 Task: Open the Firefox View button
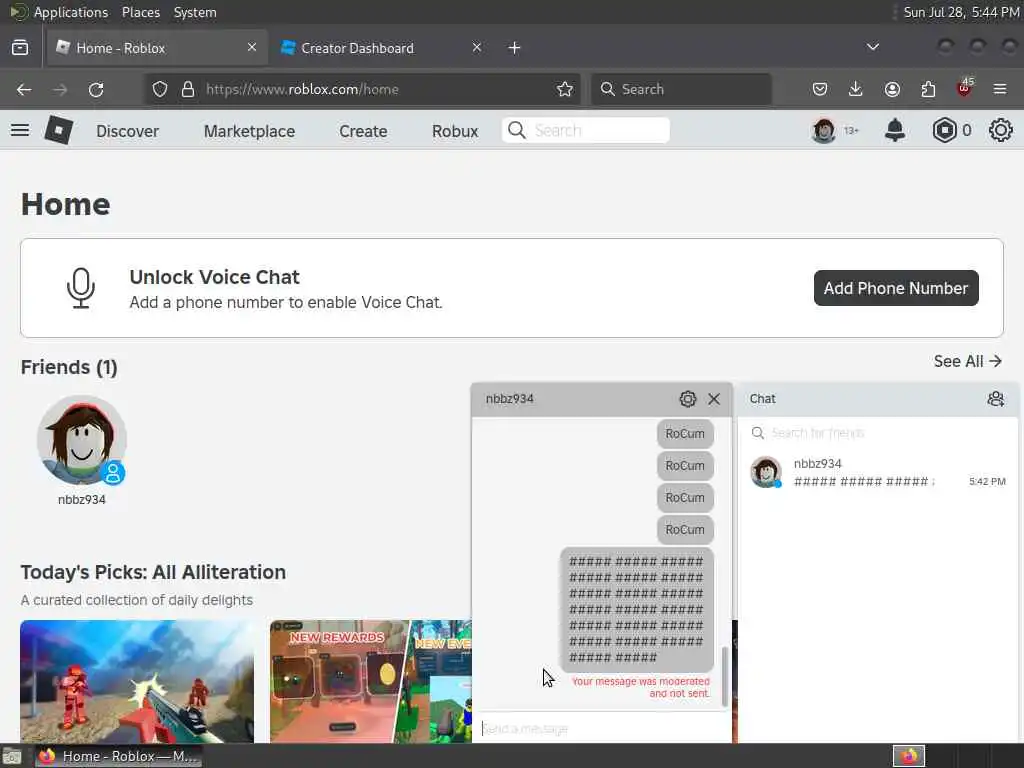click(x=20, y=48)
